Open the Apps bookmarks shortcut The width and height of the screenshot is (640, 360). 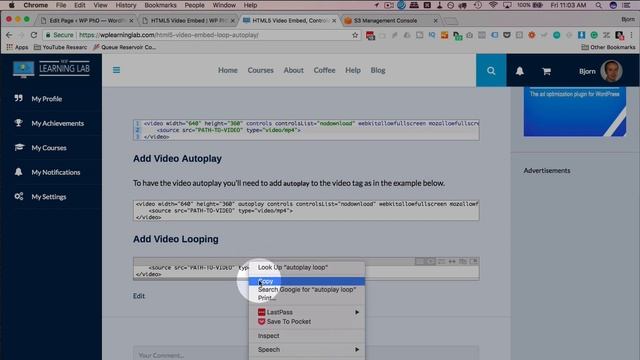[x=17, y=47]
